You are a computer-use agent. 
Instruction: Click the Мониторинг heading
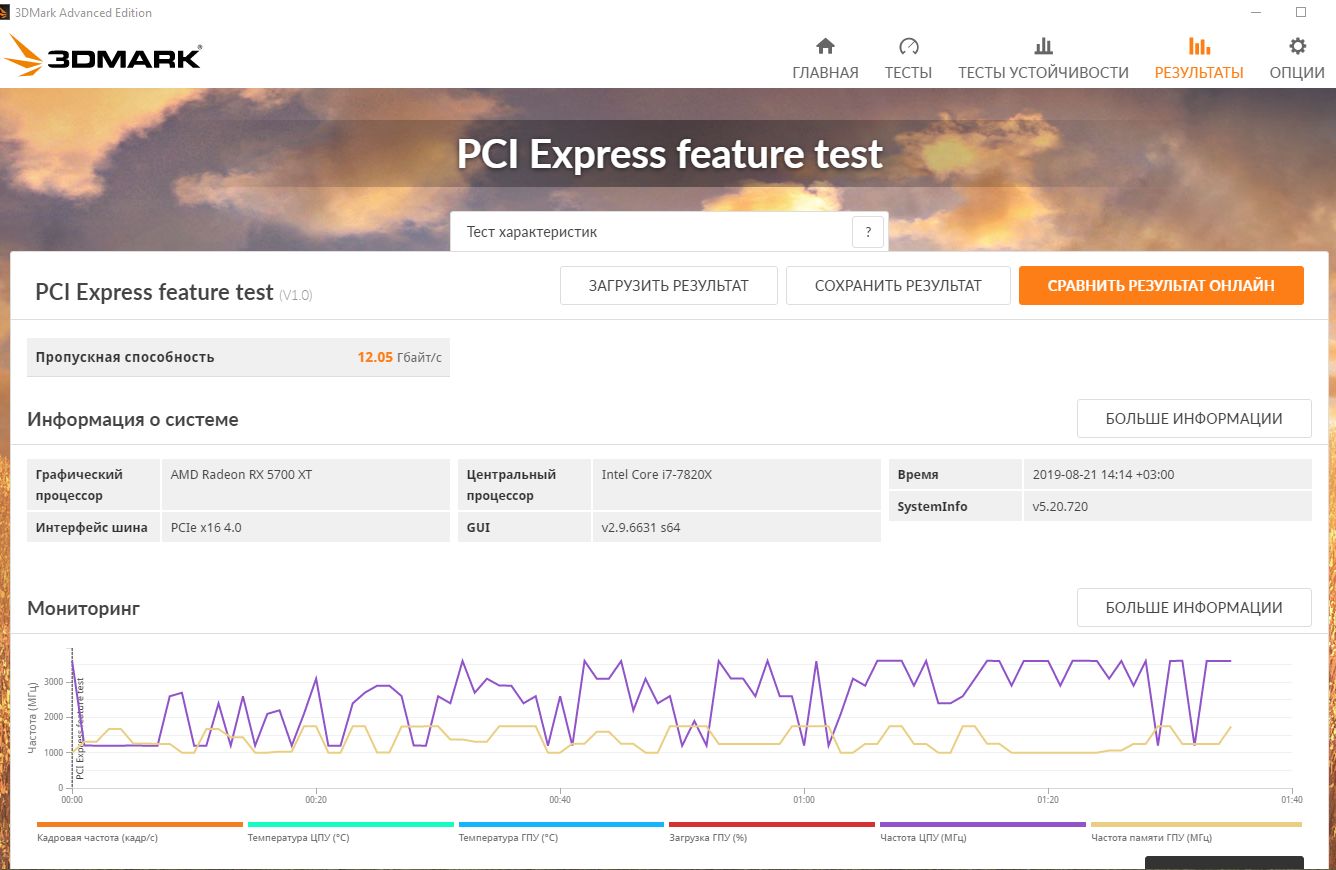point(84,608)
